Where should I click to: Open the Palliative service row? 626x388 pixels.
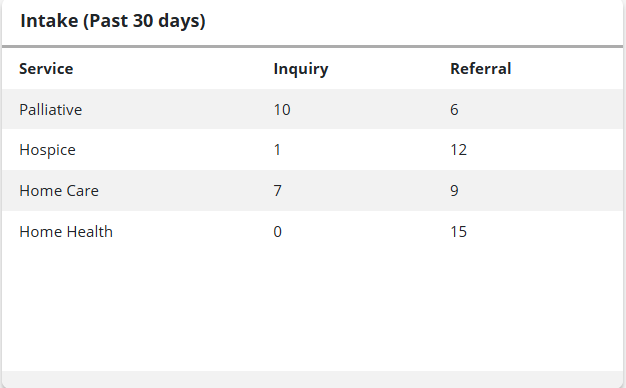pyautogui.click(x=313, y=109)
